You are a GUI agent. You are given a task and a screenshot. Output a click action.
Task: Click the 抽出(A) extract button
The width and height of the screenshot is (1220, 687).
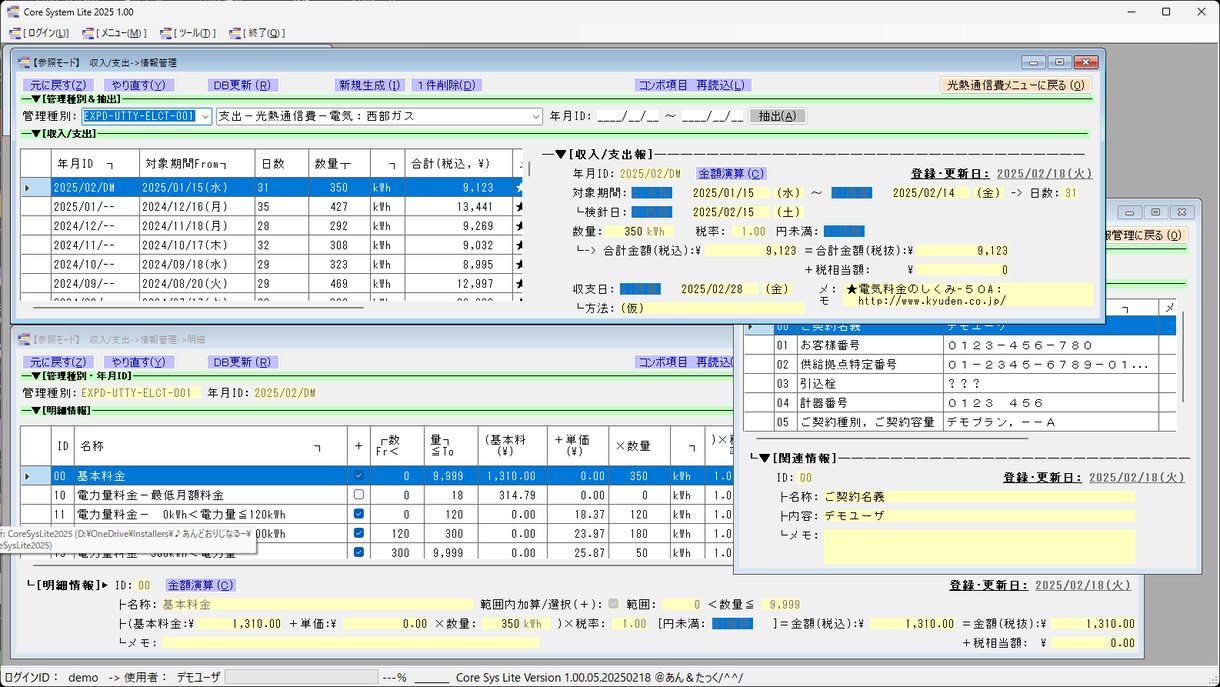pos(777,116)
